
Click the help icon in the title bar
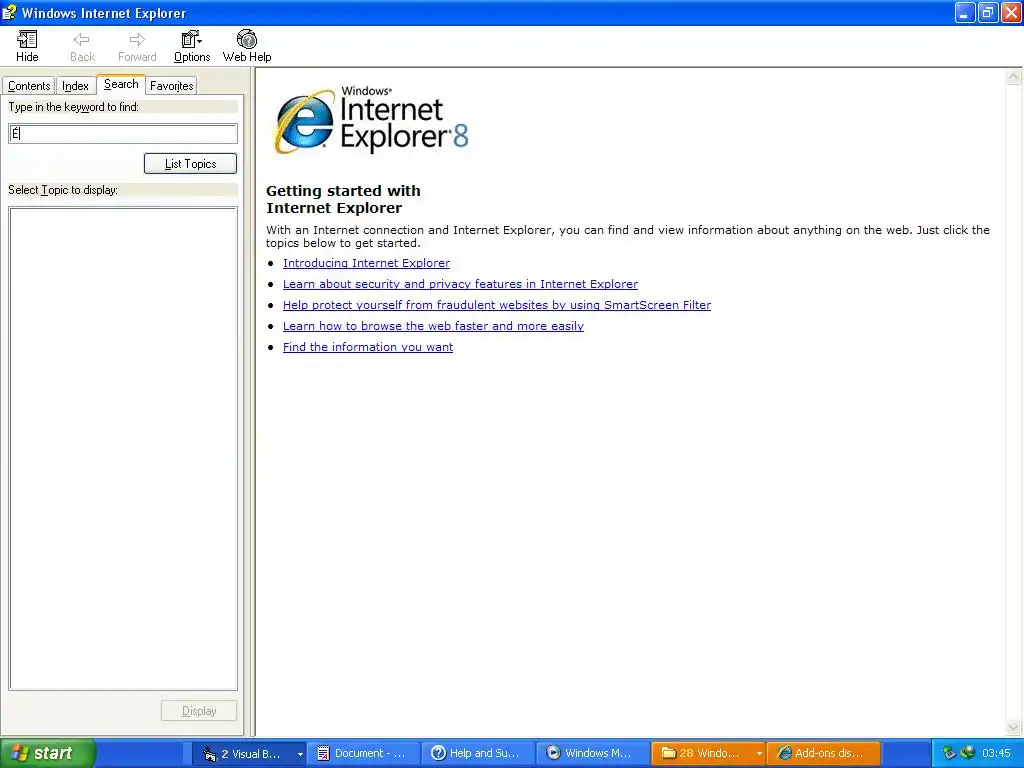[x=9, y=12]
